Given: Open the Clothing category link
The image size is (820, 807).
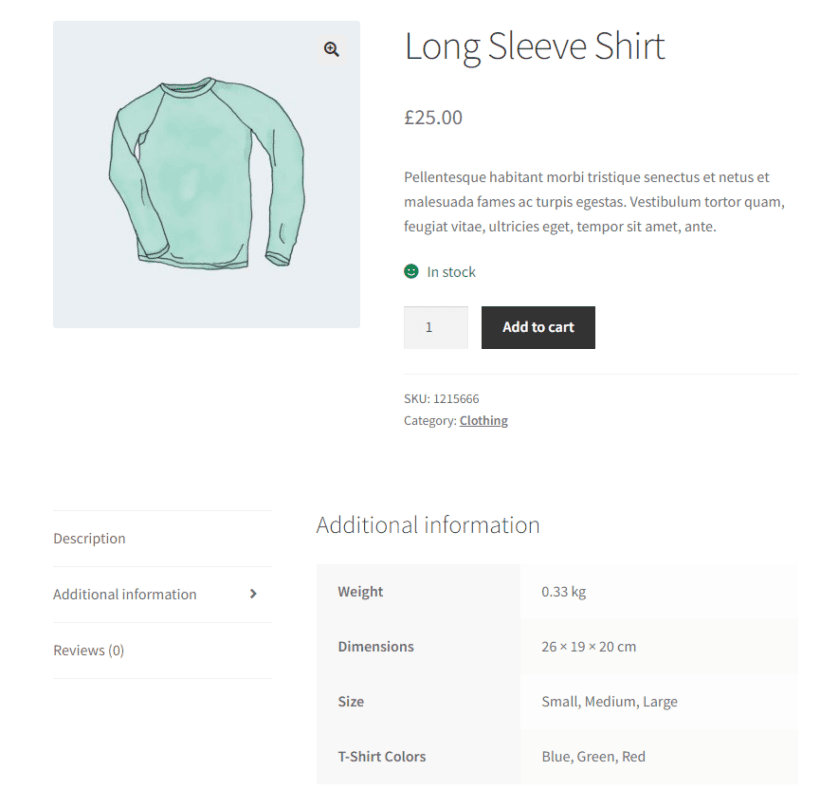Looking at the screenshot, I should coord(483,420).
